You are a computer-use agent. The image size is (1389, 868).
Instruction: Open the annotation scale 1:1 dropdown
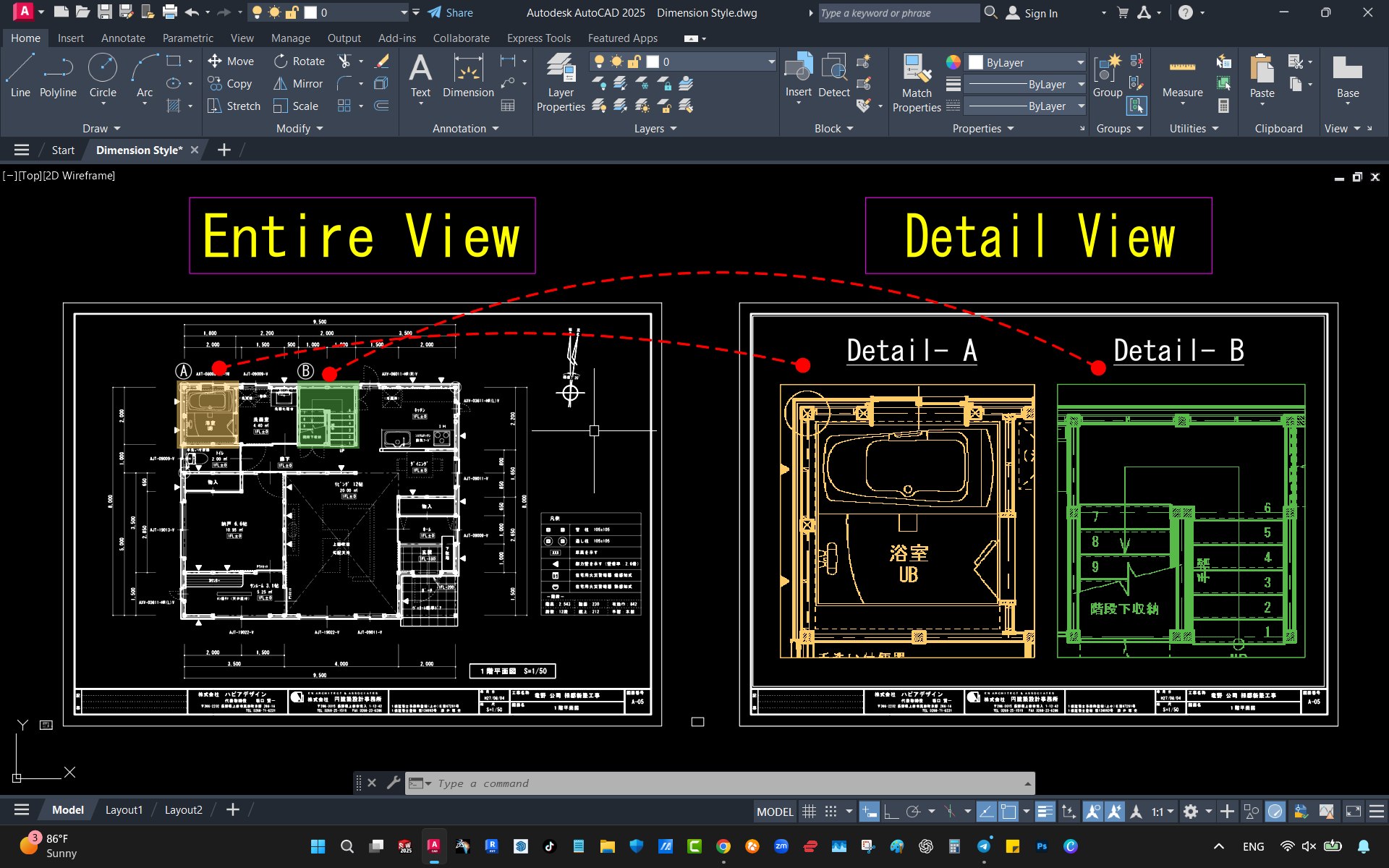[x=1163, y=812]
